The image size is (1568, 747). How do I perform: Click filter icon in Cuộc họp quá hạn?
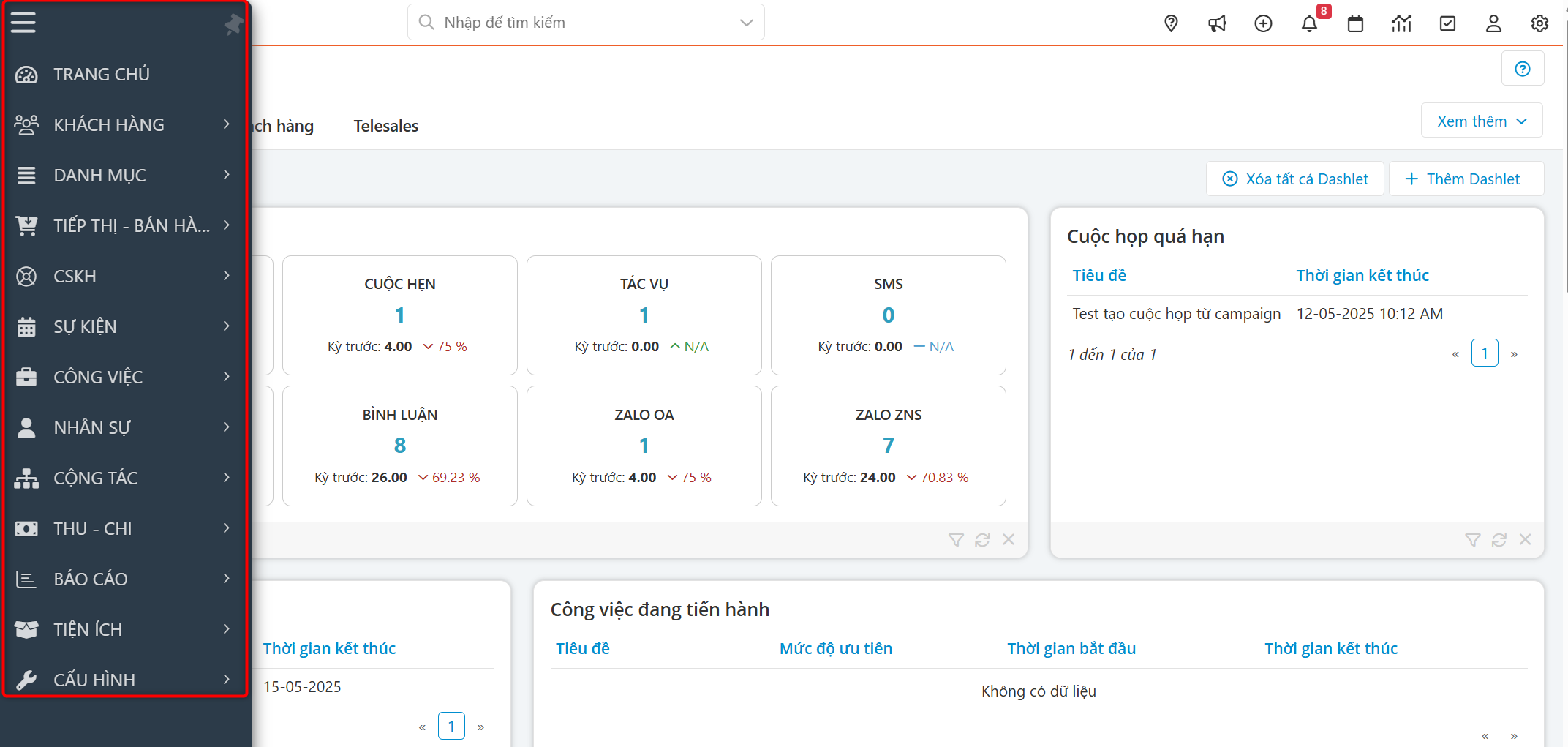click(1472, 540)
